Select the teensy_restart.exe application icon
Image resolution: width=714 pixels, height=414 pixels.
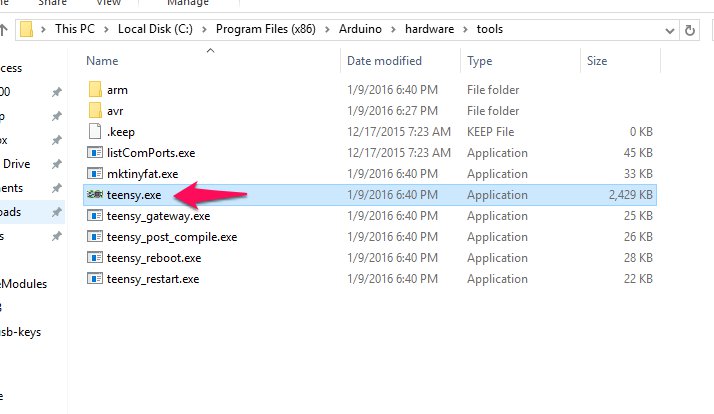(x=95, y=278)
